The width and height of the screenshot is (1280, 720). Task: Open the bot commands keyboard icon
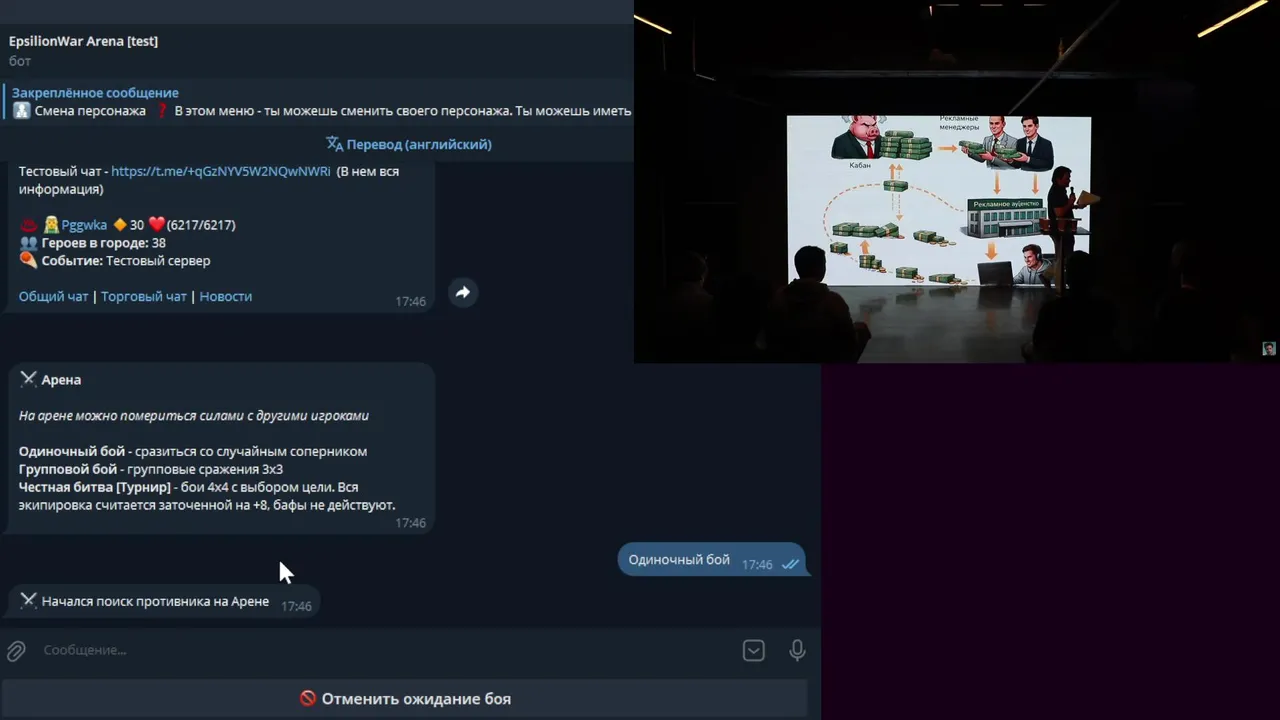[x=754, y=651]
